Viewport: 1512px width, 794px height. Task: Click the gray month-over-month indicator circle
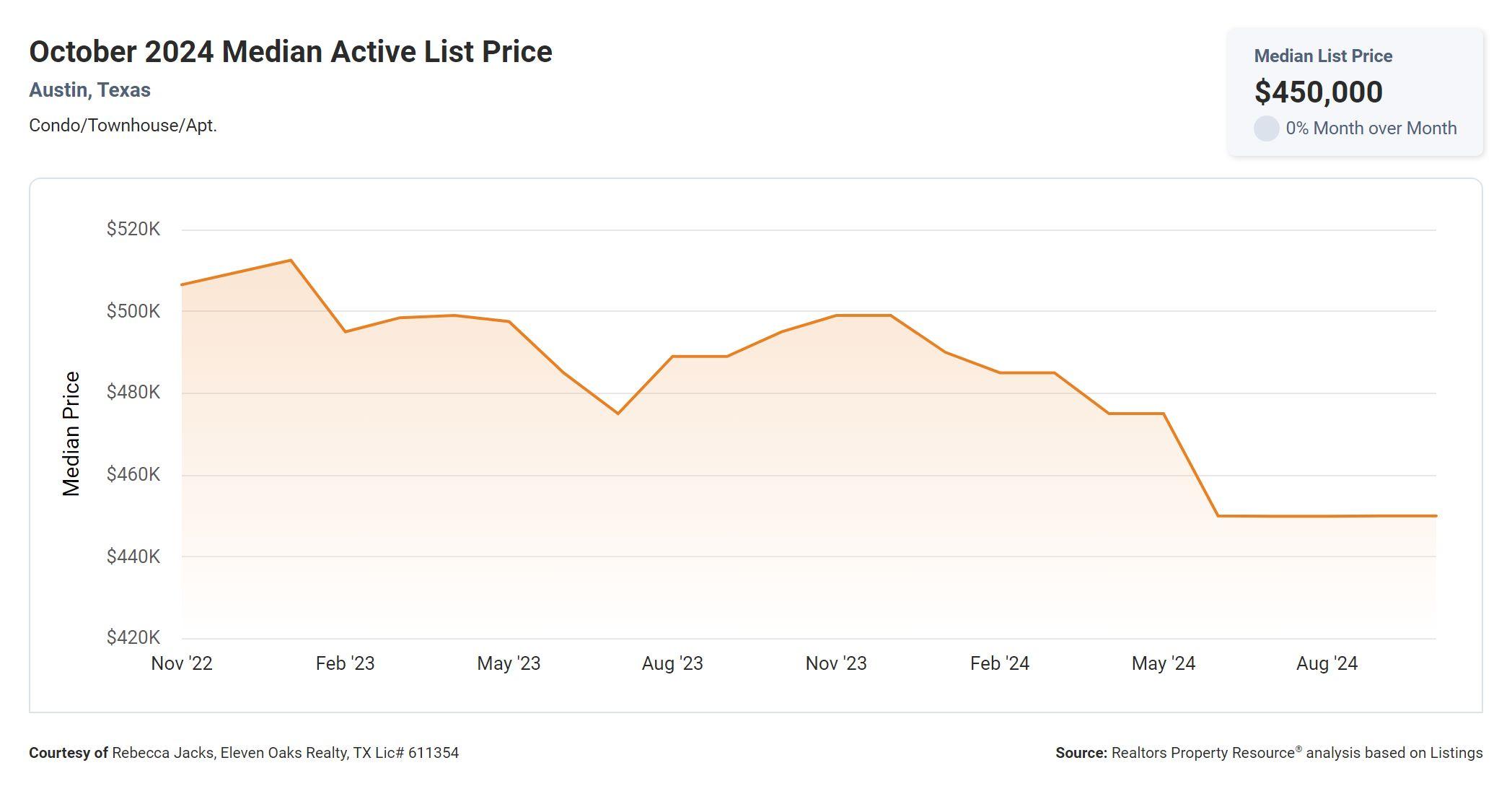[x=1266, y=128]
